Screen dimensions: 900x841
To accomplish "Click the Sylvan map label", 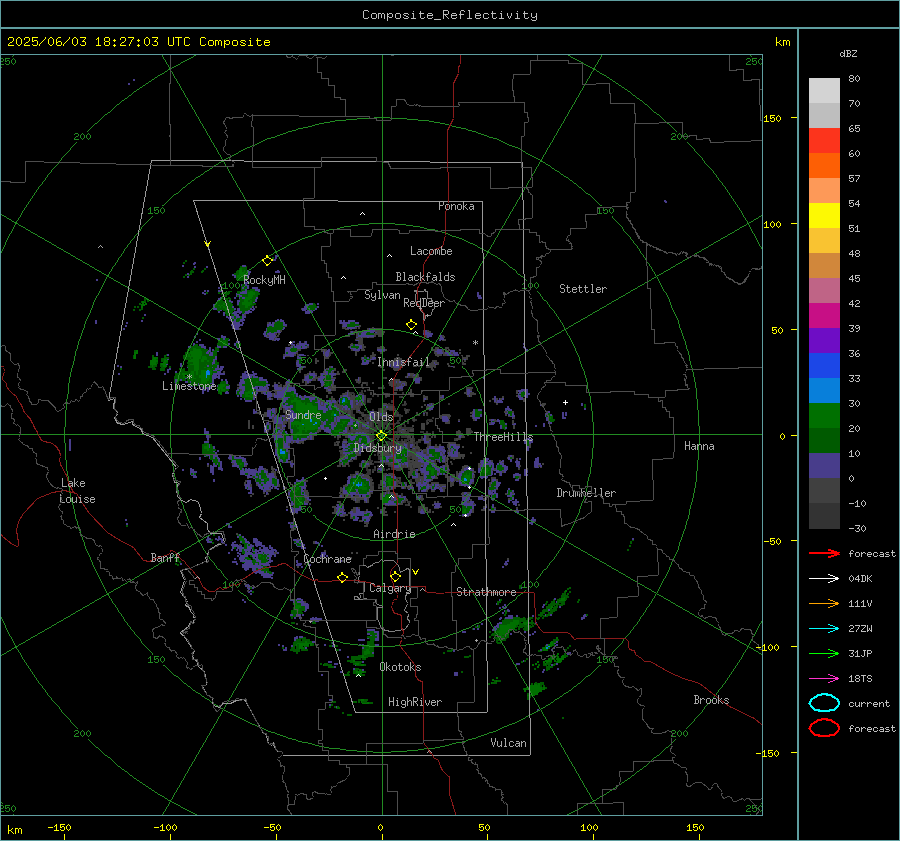I will [x=382, y=295].
